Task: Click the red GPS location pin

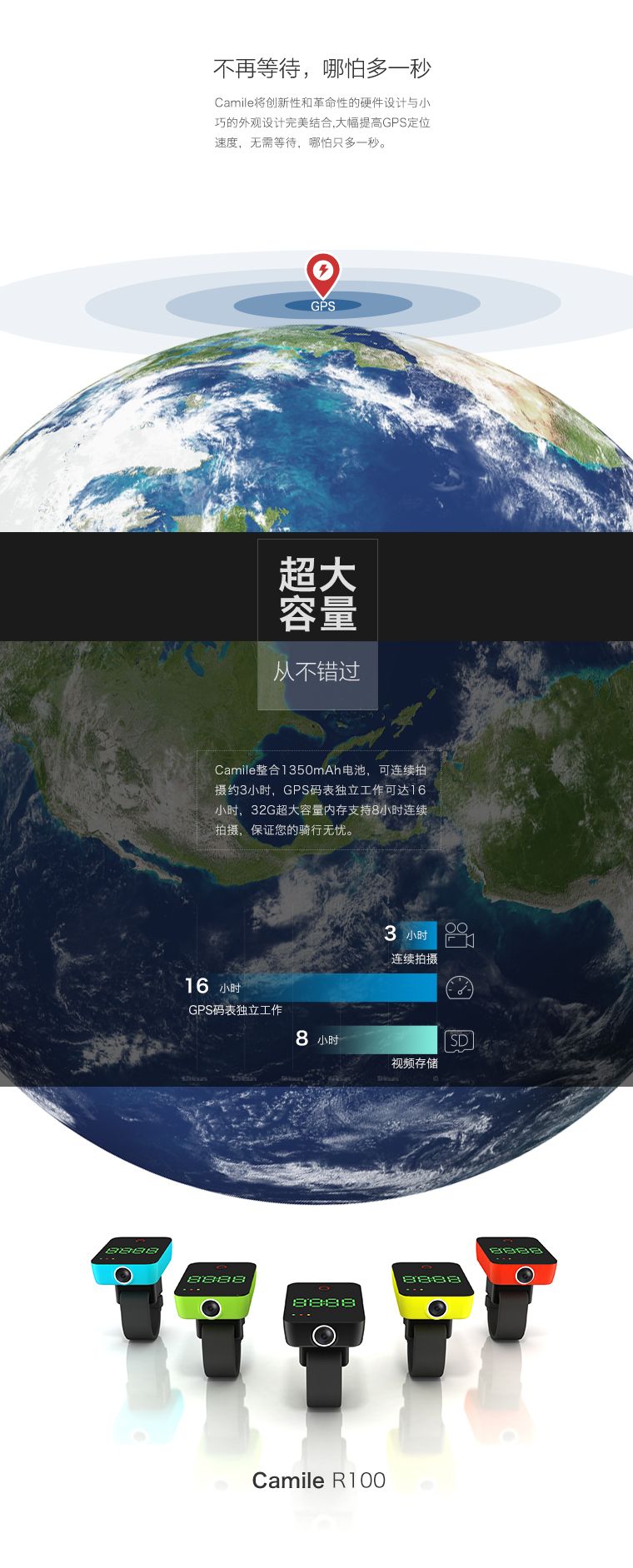Action: coord(323,274)
